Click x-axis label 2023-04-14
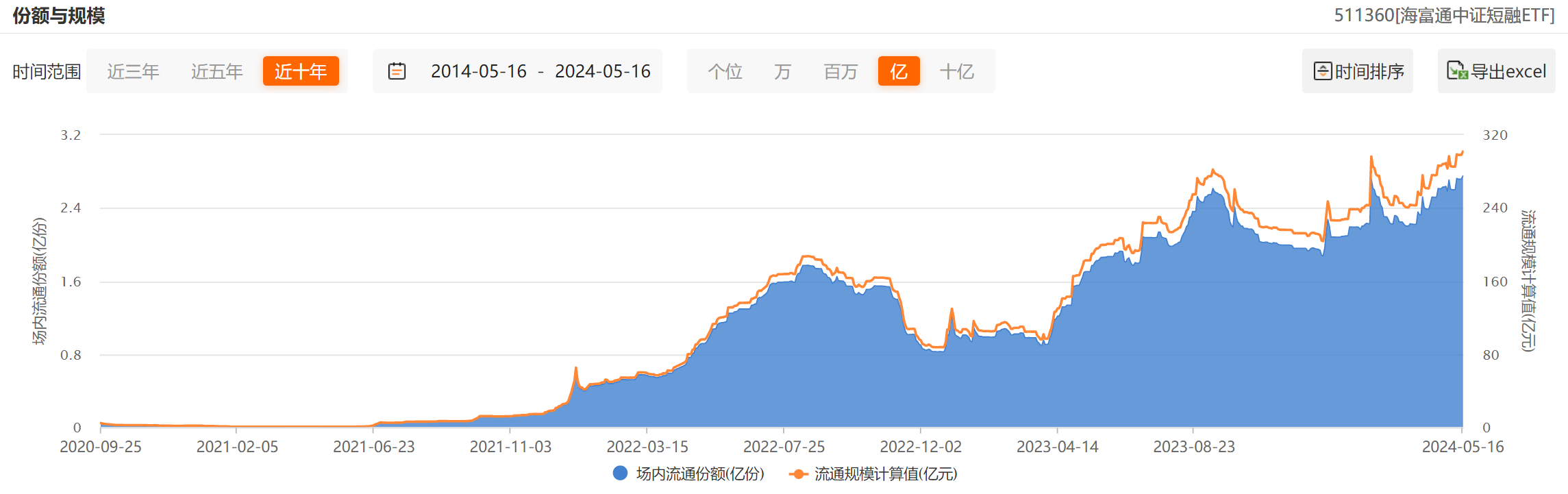 pyautogui.click(x=1057, y=447)
